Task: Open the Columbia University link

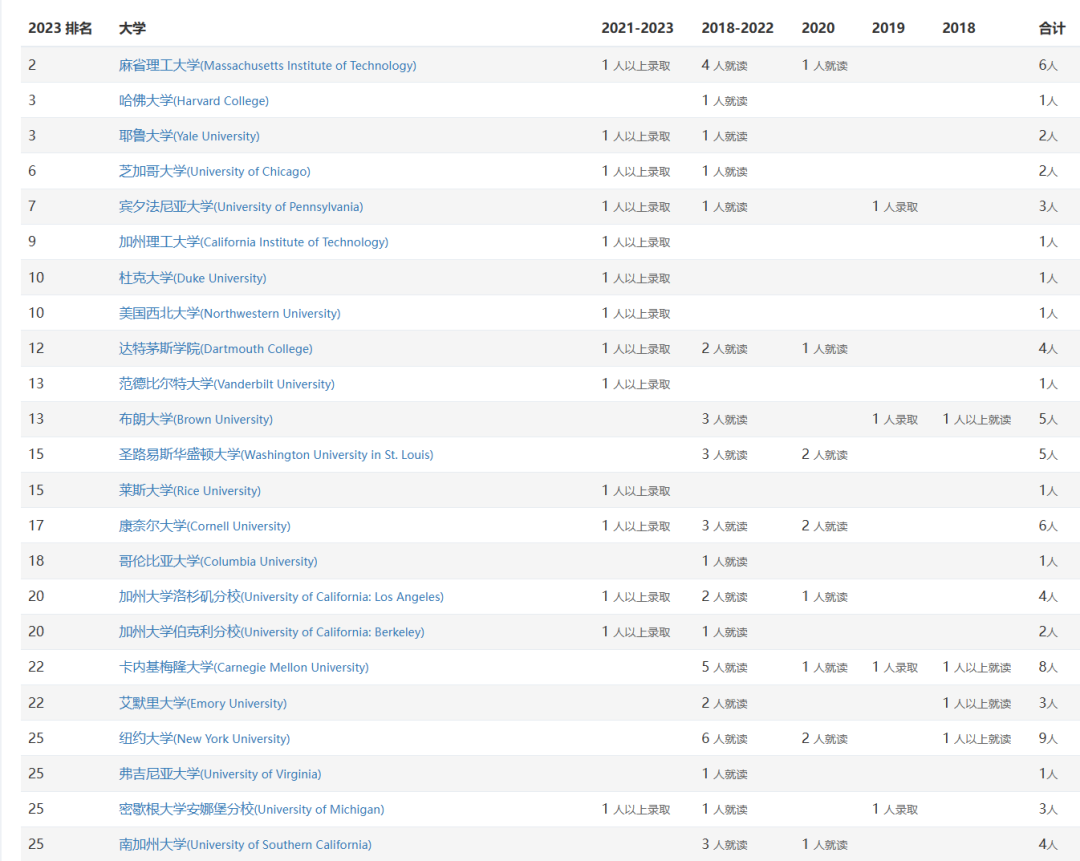Action: click(218, 561)
